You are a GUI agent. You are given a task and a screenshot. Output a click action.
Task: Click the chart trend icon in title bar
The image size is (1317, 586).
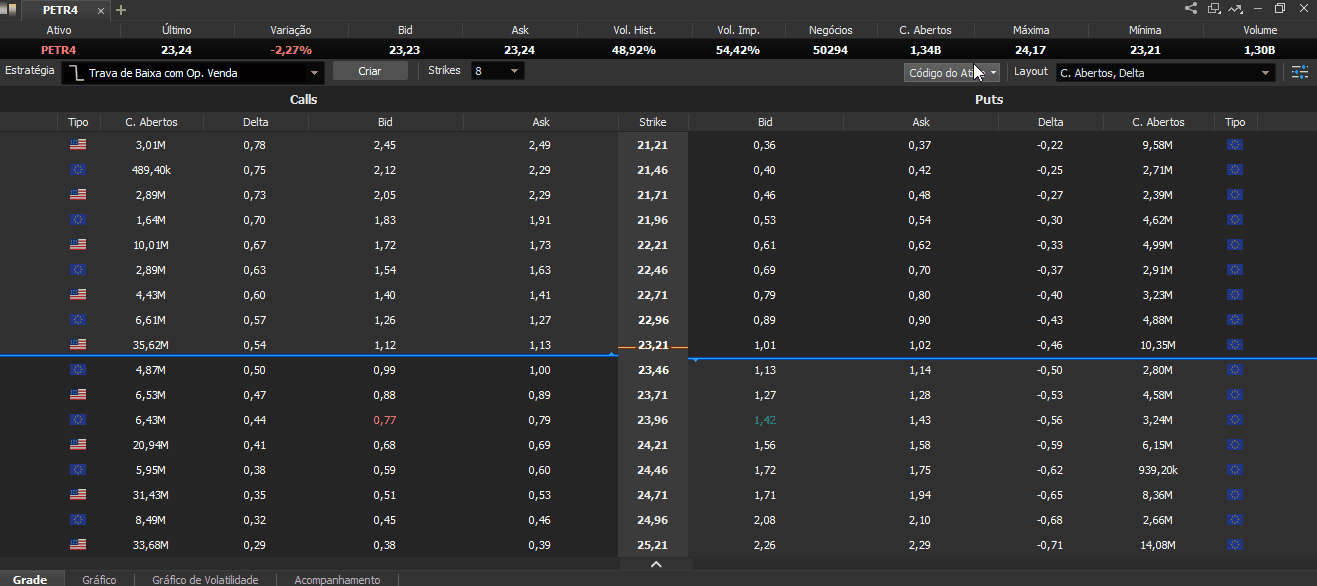[1235, 9]
